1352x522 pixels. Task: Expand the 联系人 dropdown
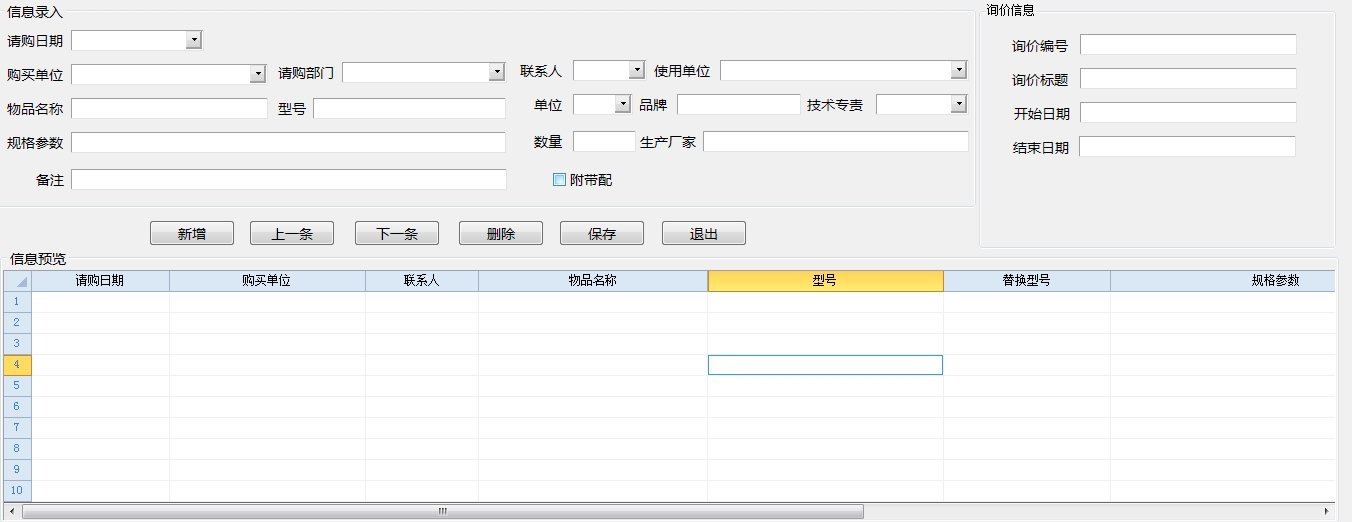[x=637, y=70]
